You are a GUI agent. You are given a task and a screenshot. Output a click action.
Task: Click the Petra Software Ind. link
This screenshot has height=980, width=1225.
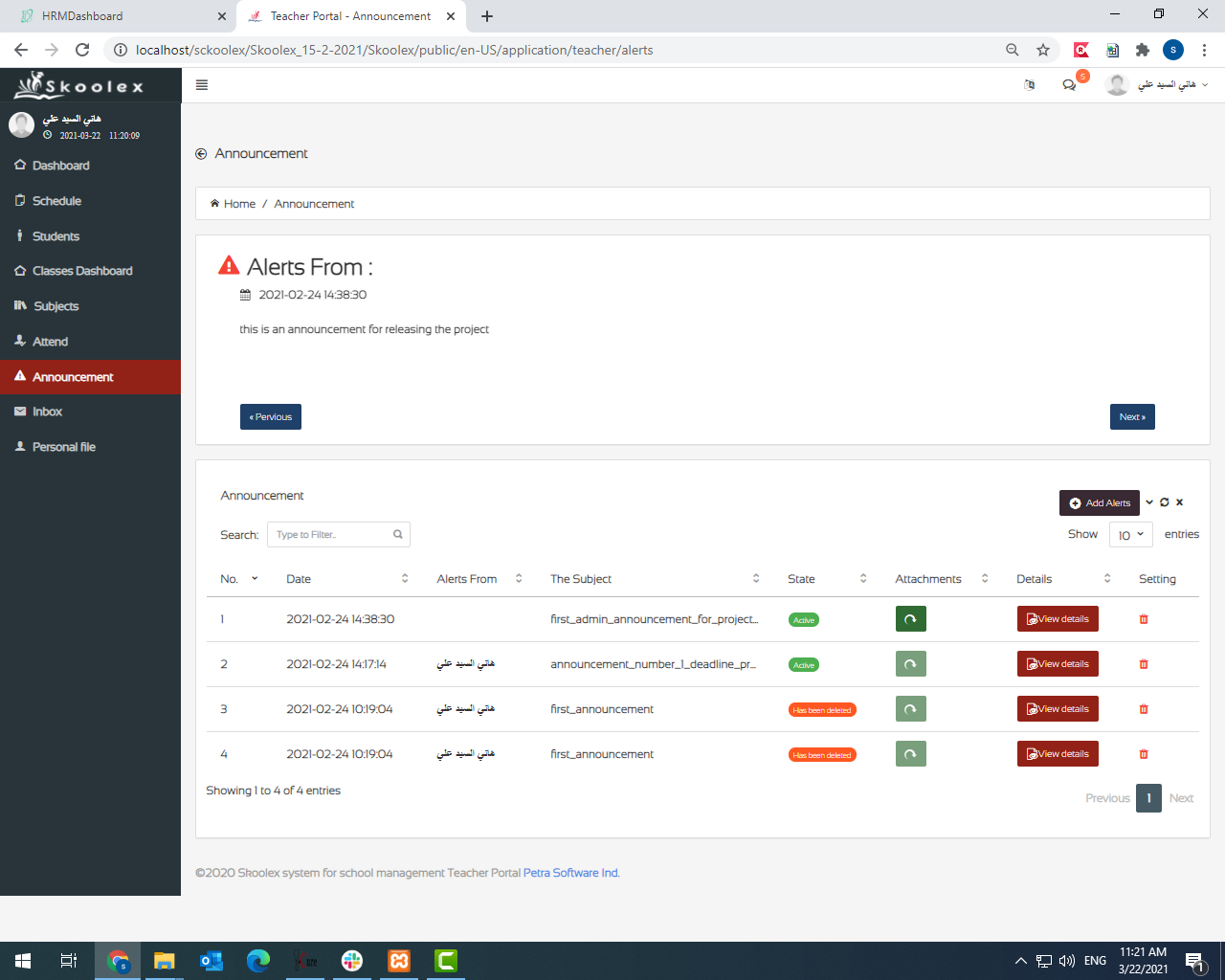coord(571,873)
